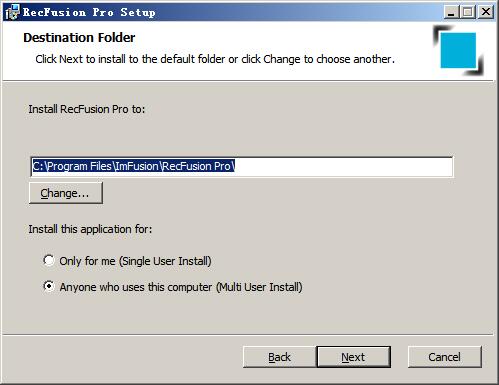Click the highlighted install path text
Viewport: 499px width, 385px height.
pyautogui.click(x=134, y=166)
